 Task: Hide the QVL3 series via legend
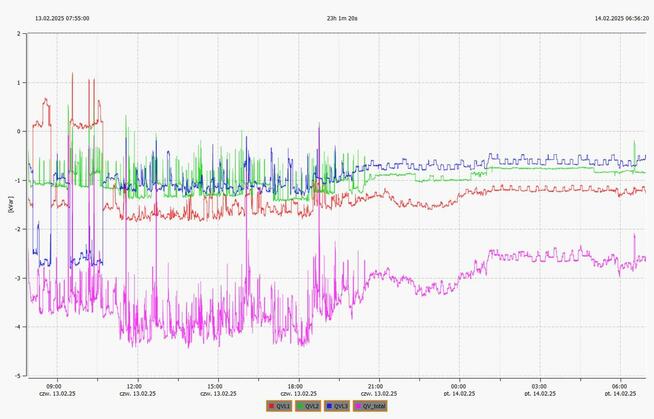[x=341, y=406]
